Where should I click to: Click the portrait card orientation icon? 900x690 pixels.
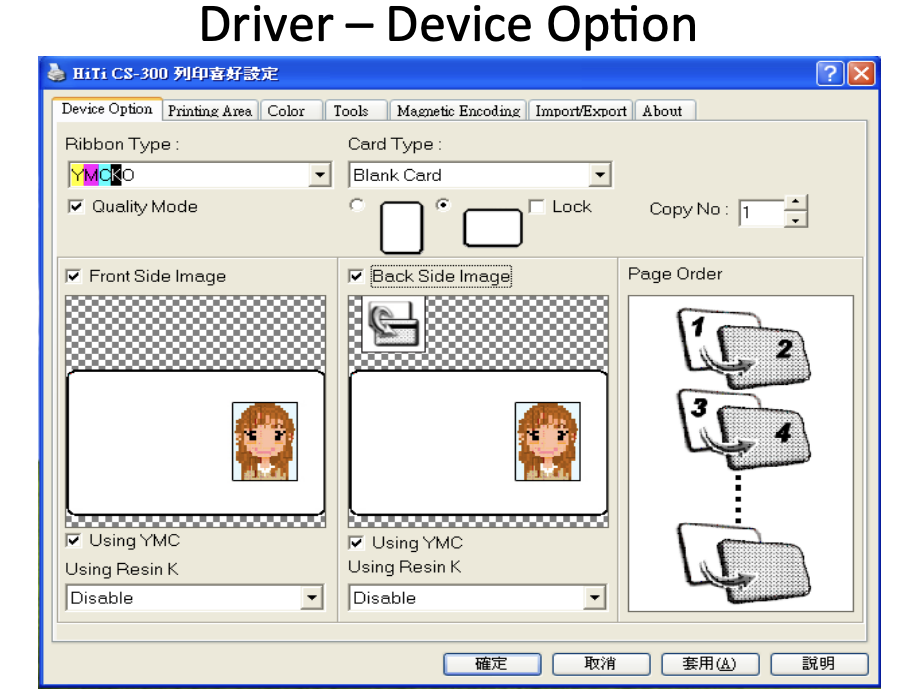(x=402, y=227)
